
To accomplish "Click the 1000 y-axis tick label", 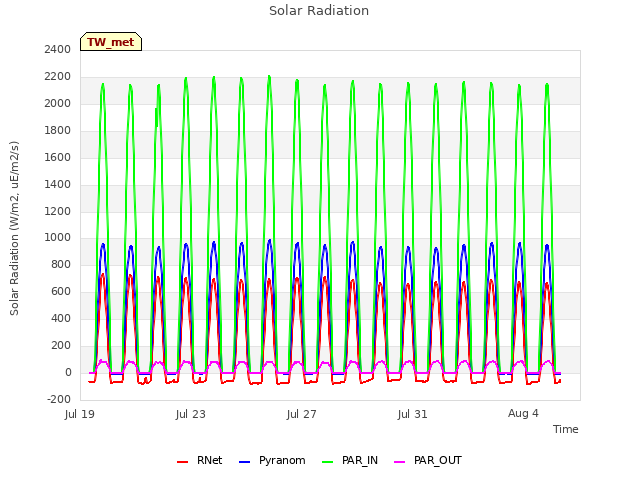I will point(58,238).
